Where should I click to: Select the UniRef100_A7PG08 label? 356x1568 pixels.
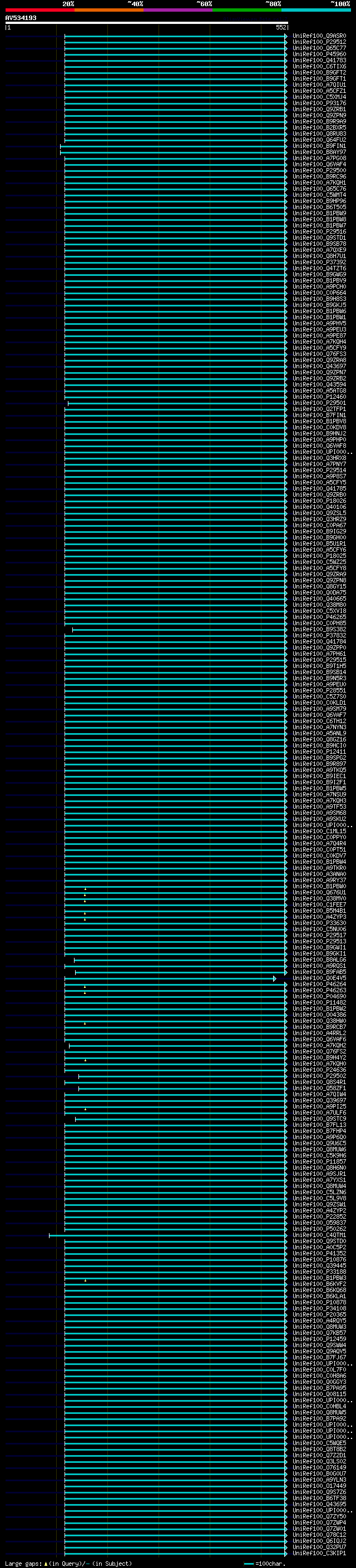click(x=319, y=159)
